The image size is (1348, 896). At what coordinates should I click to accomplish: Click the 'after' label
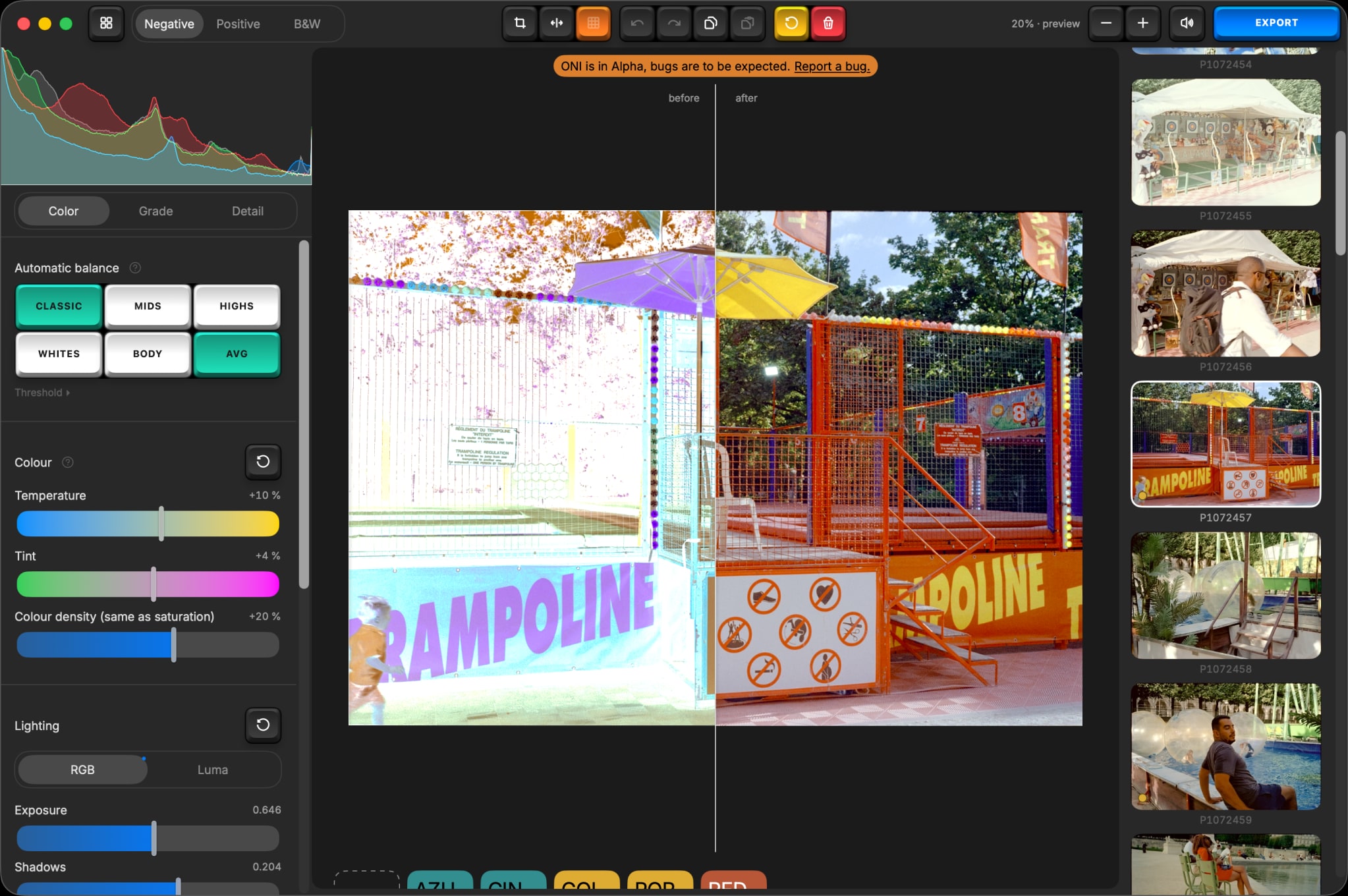(746, 98)
